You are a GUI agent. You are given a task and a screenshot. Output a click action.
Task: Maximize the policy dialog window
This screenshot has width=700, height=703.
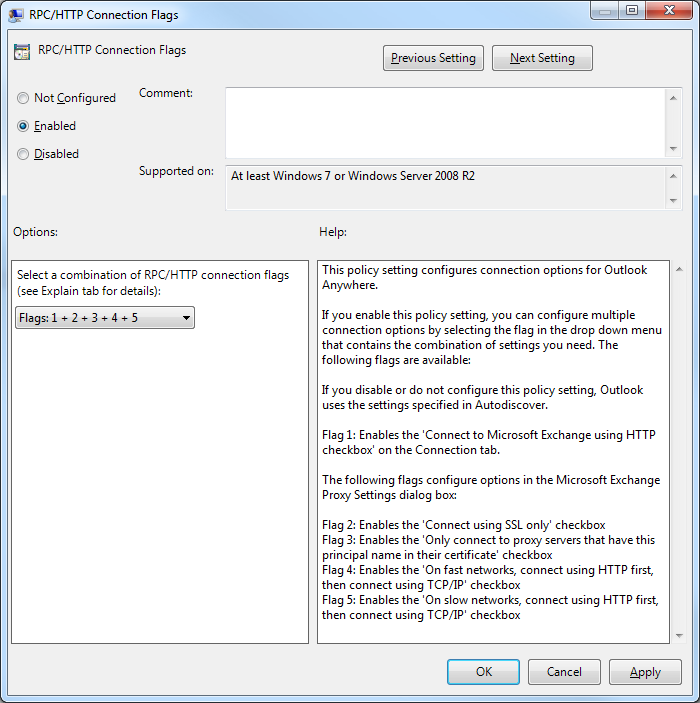pos(632,10)
